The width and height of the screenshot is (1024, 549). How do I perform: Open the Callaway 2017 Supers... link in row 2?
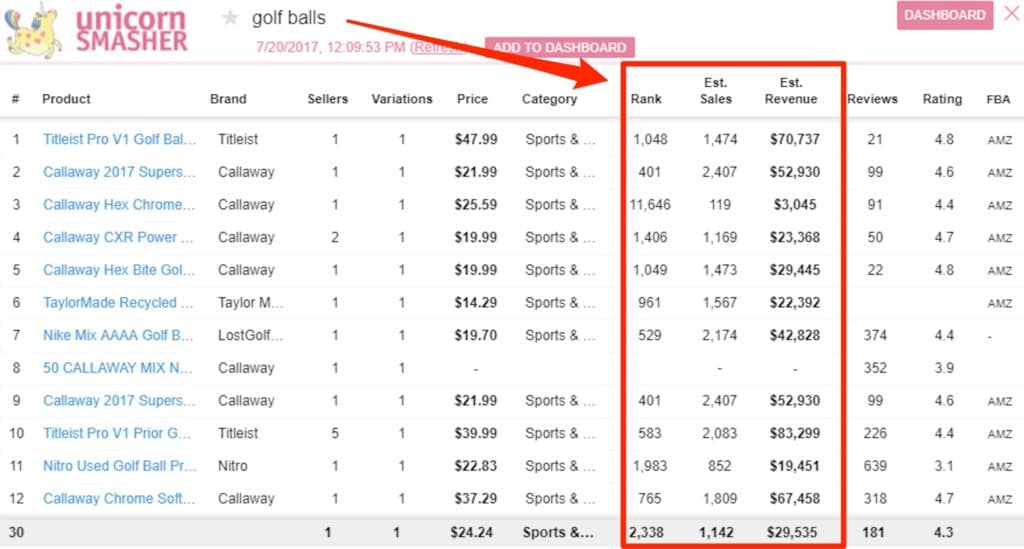pyautogui.click(x=119, y=172)
